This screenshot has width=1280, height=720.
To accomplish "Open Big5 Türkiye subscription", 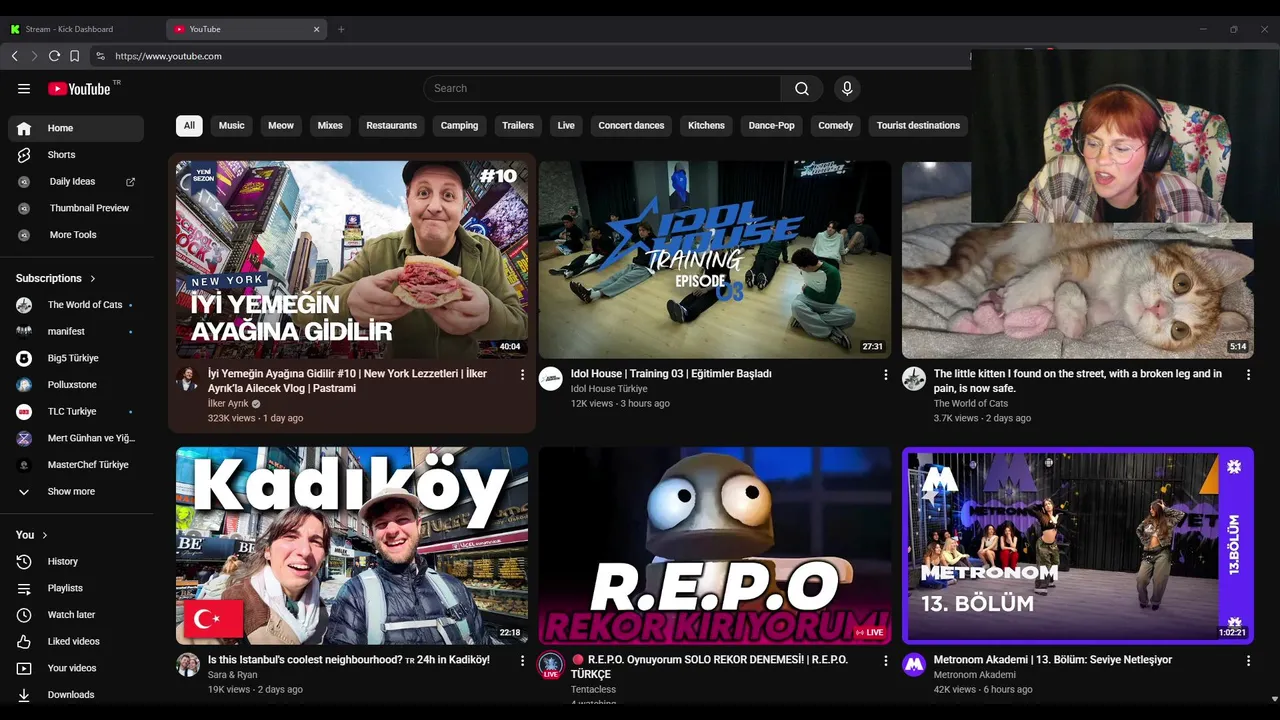I will click(x=76, y=358).
